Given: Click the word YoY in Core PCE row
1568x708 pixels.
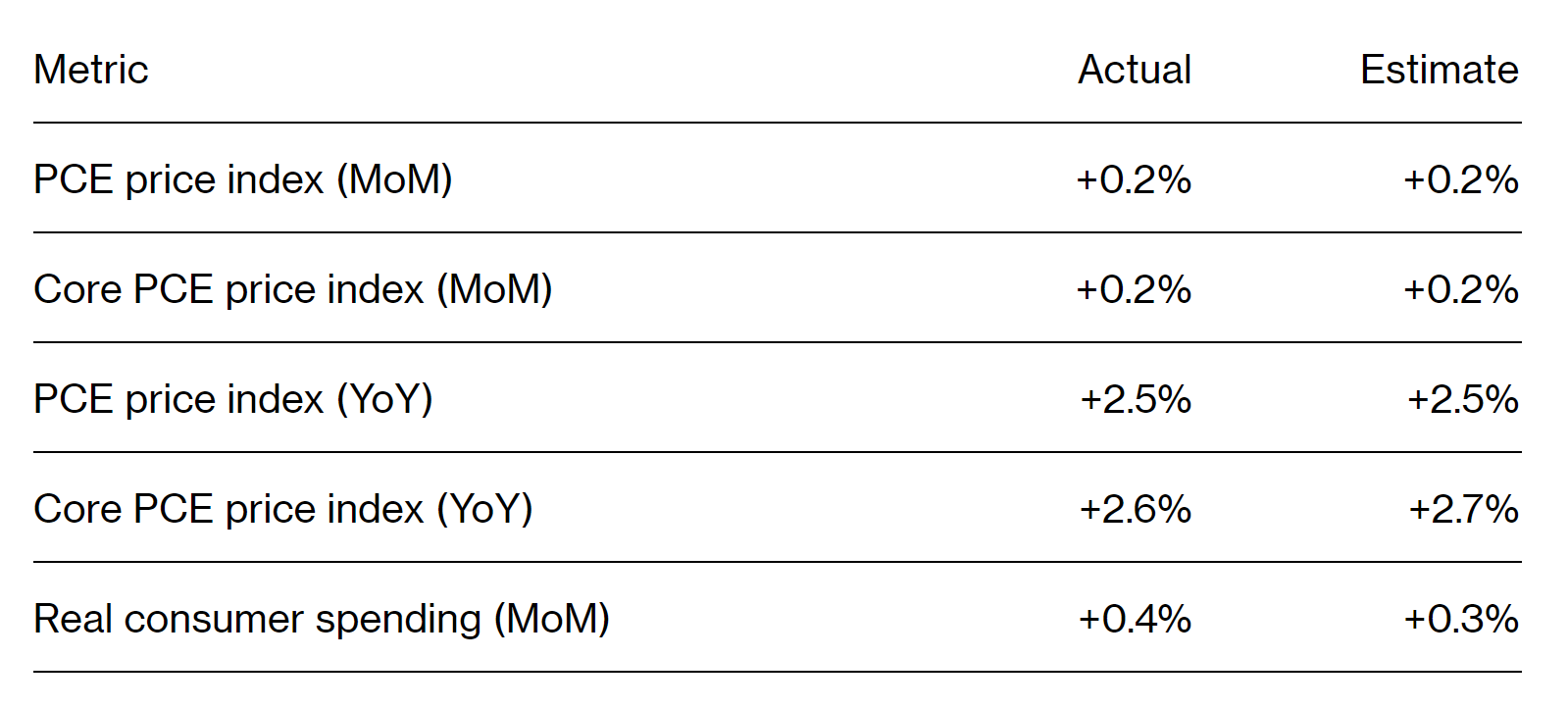Looking at the screenshot, I should tap(484, 510).
